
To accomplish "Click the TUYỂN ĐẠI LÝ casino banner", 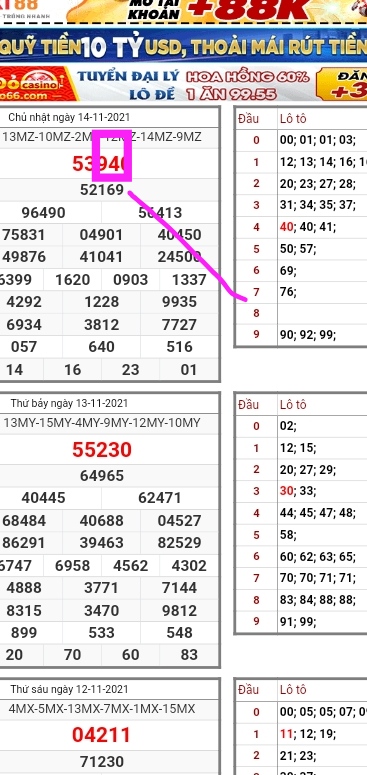I will tap(183, 84).
